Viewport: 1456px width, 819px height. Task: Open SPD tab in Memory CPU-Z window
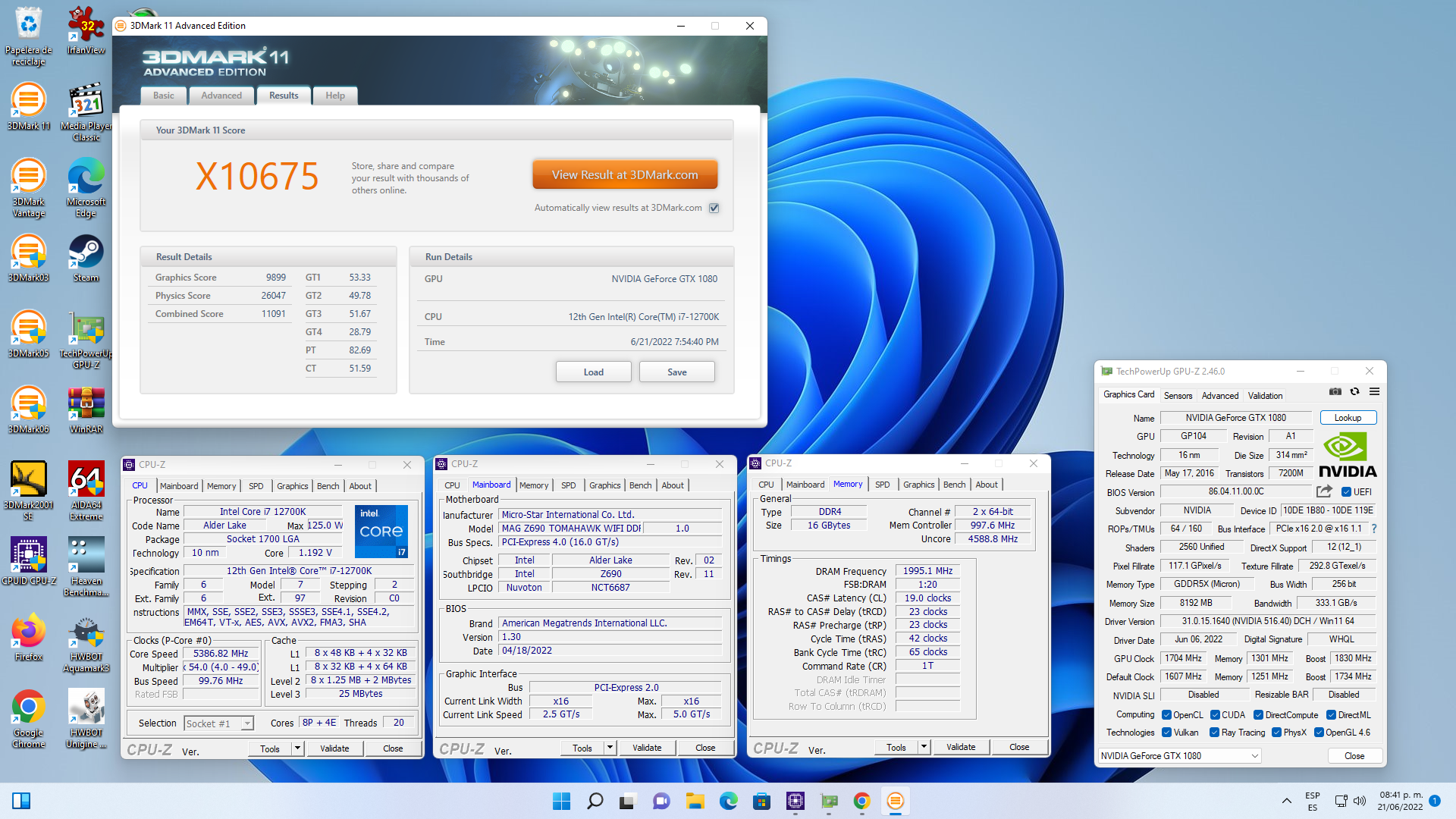tap(883, 485)
